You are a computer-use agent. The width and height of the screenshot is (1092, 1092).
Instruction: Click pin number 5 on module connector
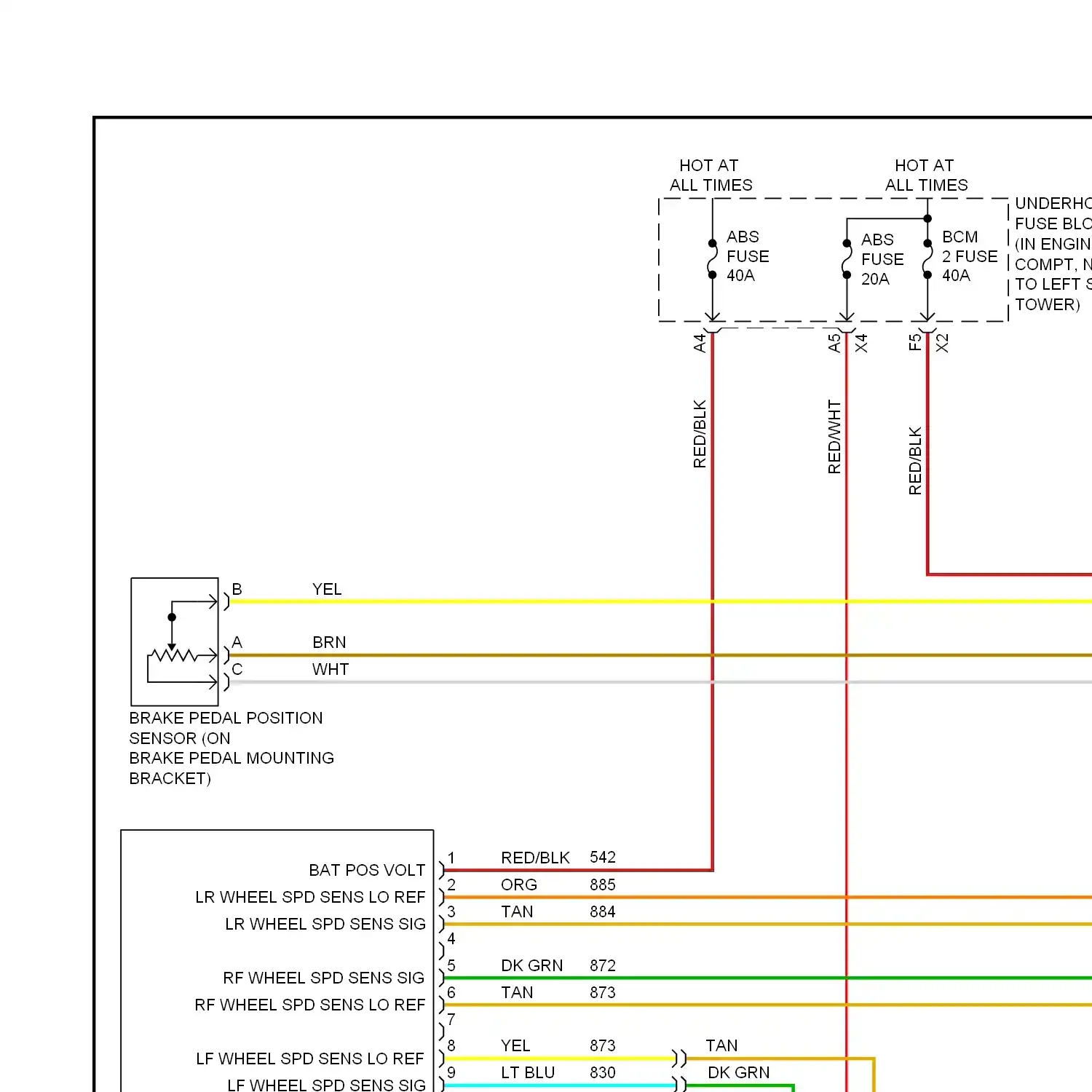point(451,965)
